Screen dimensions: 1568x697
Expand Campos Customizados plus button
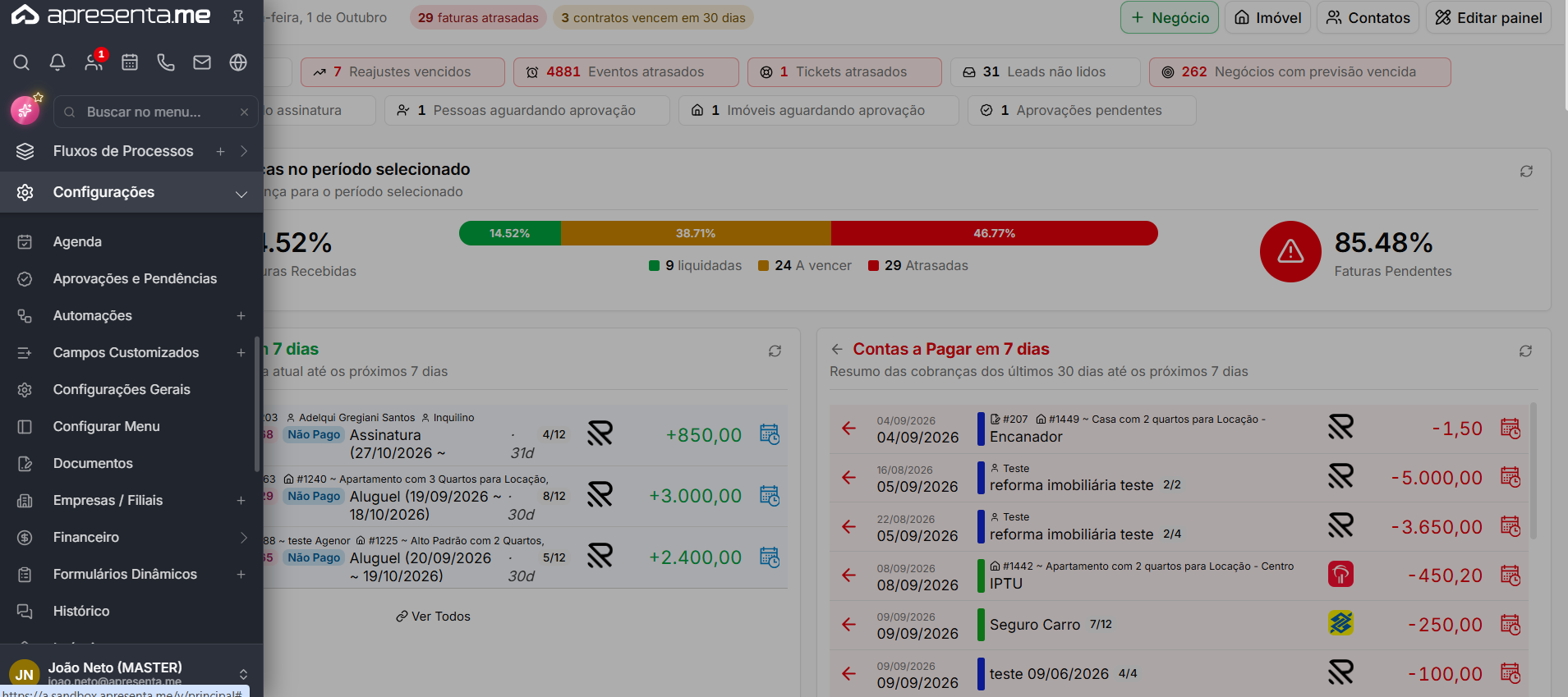(241, 352)
